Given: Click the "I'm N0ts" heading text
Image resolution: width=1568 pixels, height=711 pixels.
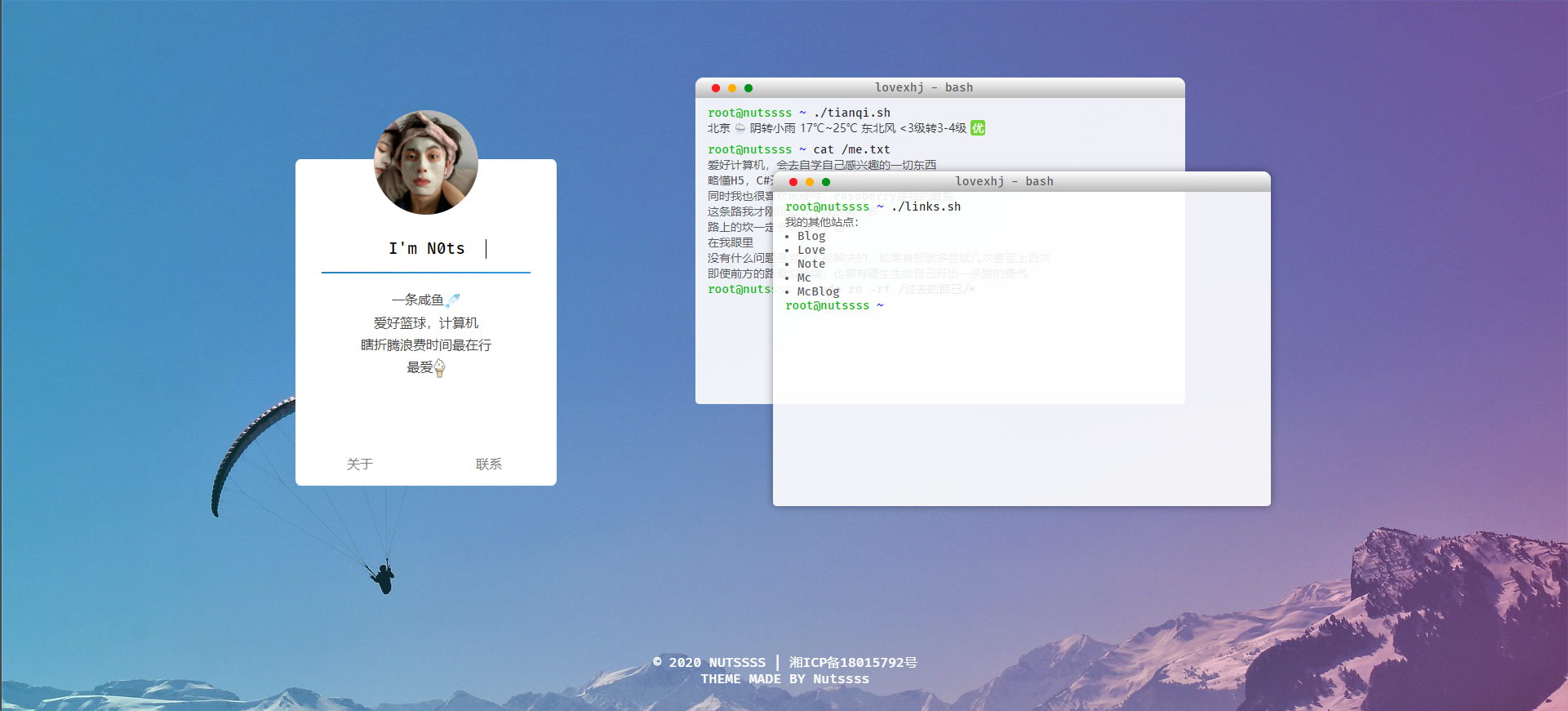Looking at the screenshot, I should coord(427,248).
